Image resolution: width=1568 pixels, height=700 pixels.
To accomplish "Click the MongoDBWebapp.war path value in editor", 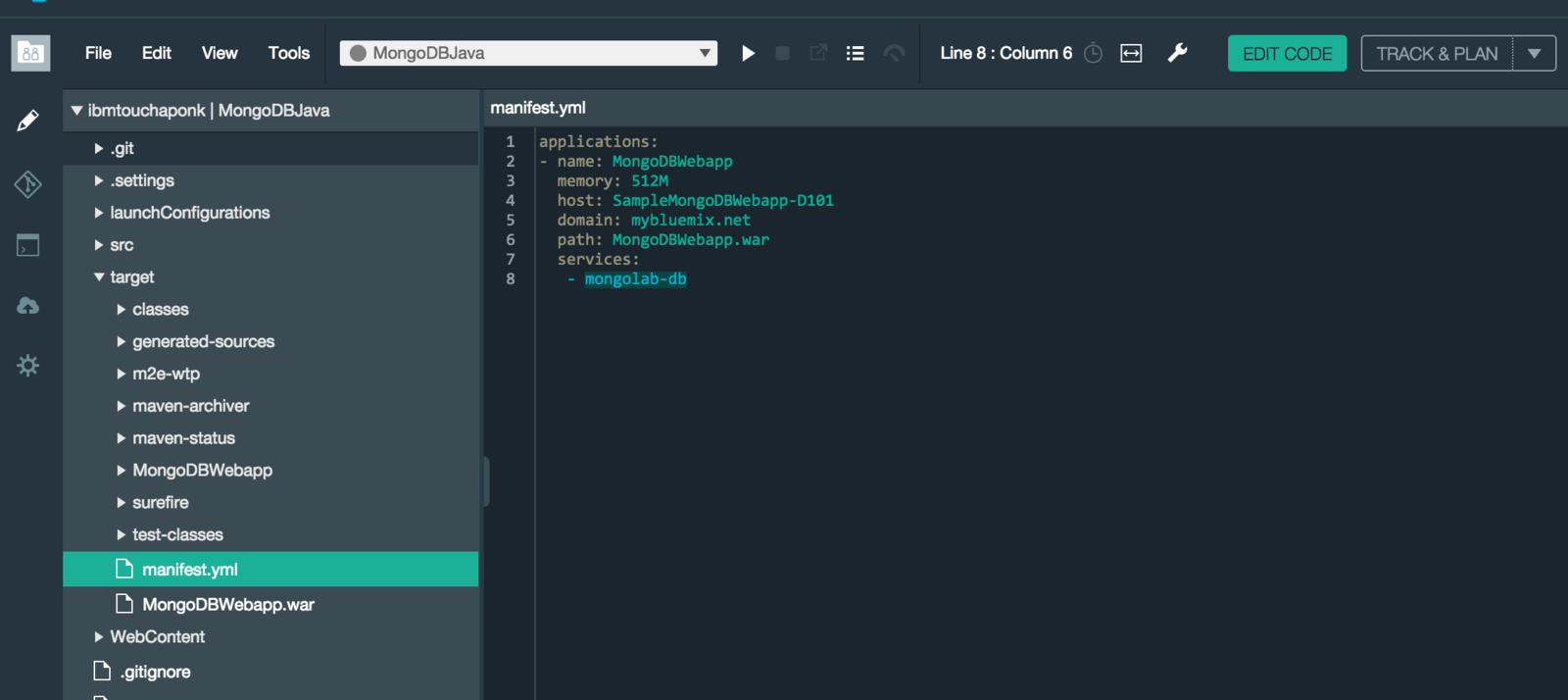I will click(691, 240).
